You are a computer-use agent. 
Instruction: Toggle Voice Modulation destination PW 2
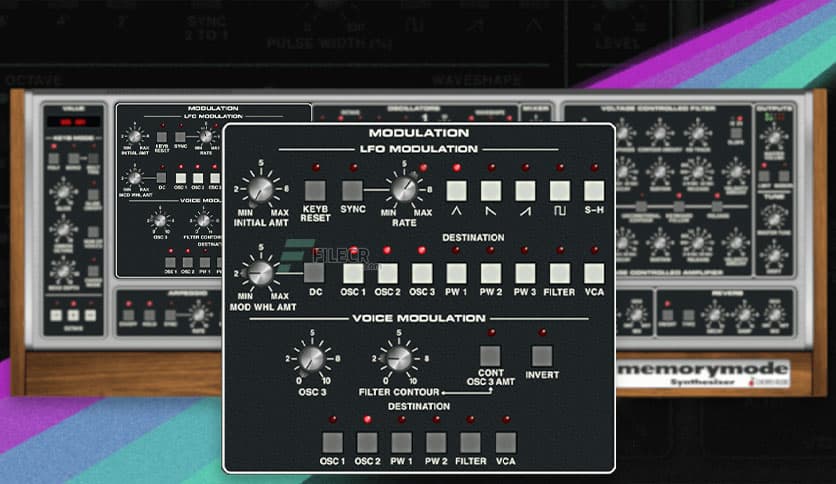pos(436,442)
